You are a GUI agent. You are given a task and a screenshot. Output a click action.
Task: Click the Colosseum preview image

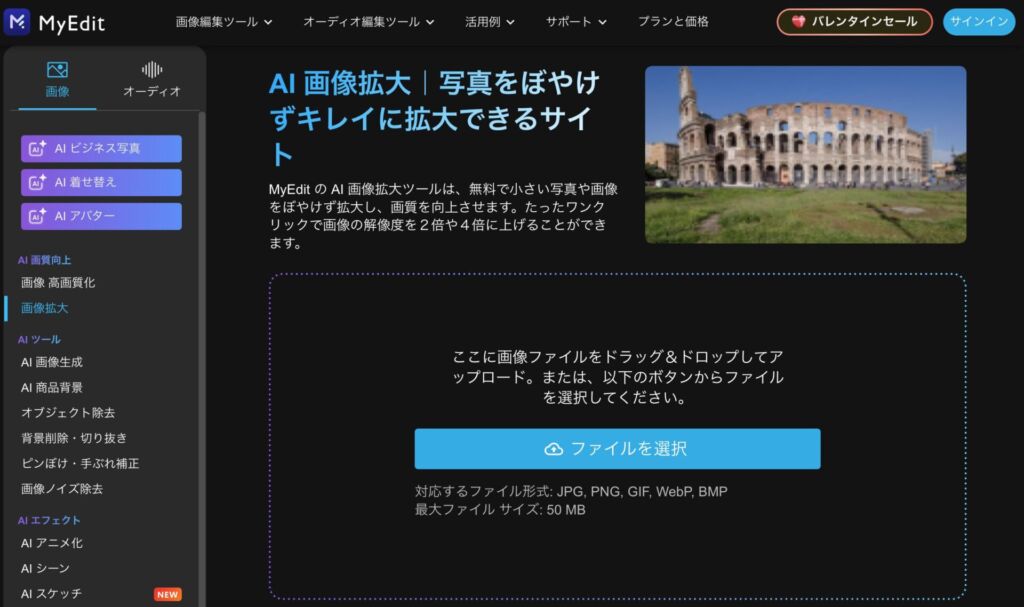tap(805, 155)
